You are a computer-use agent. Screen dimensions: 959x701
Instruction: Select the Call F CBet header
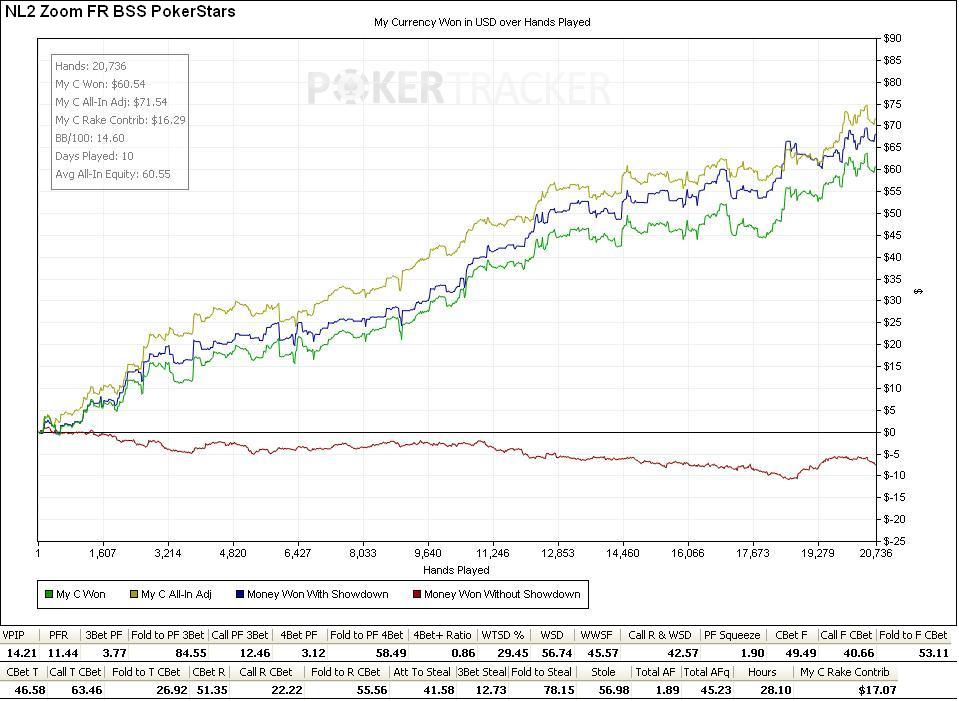click(846, 635)
